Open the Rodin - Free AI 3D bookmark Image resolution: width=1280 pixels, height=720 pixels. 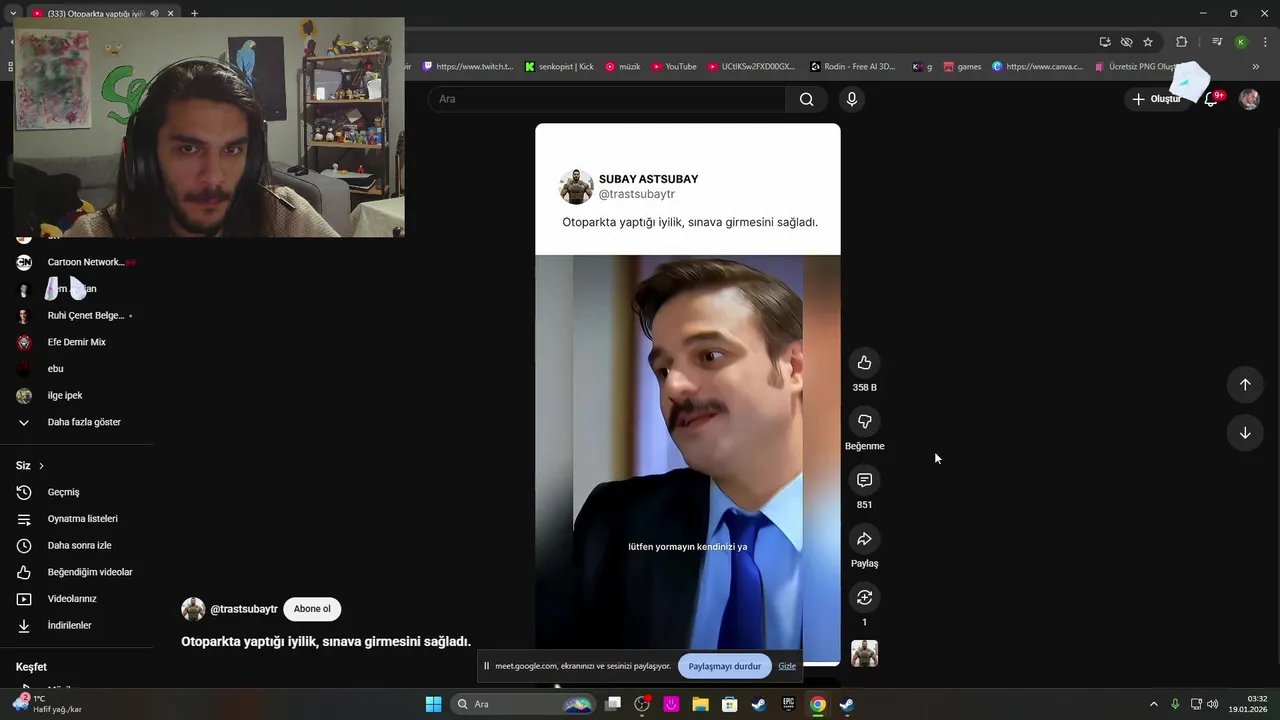pyautogui.click(x=853, y=67)
